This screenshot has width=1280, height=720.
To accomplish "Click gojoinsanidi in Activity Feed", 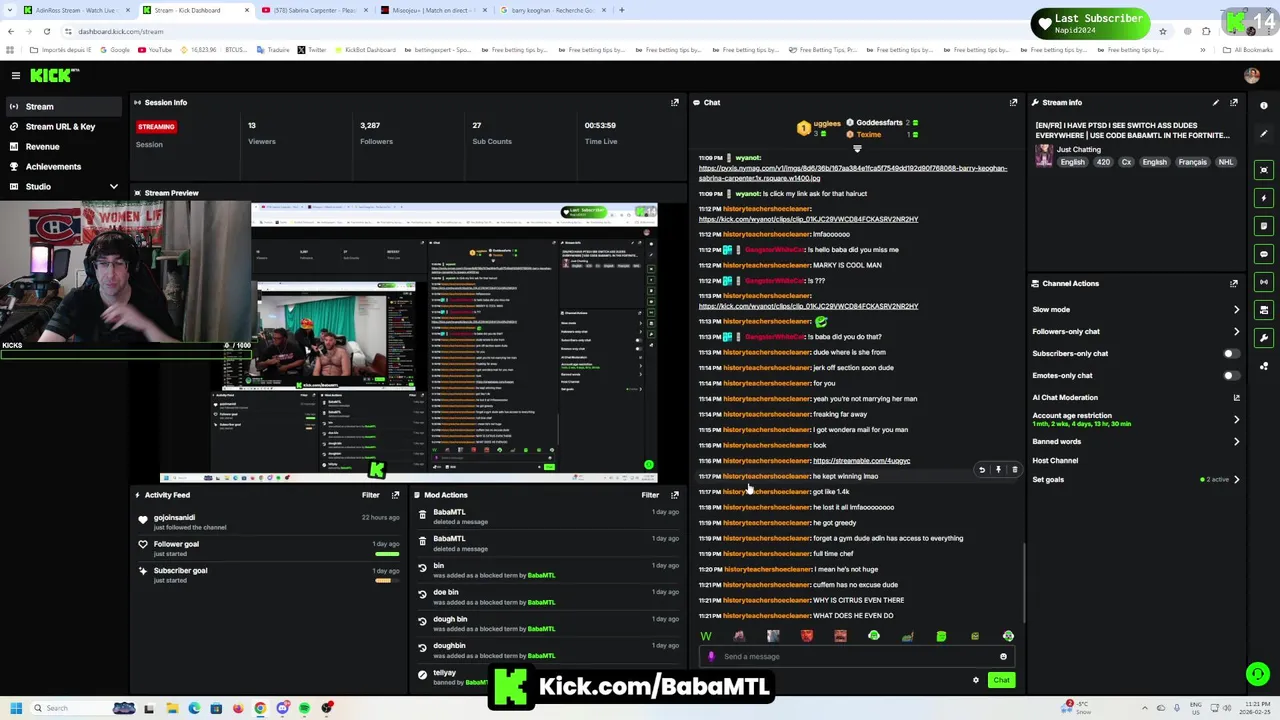I will click(174, 518).
